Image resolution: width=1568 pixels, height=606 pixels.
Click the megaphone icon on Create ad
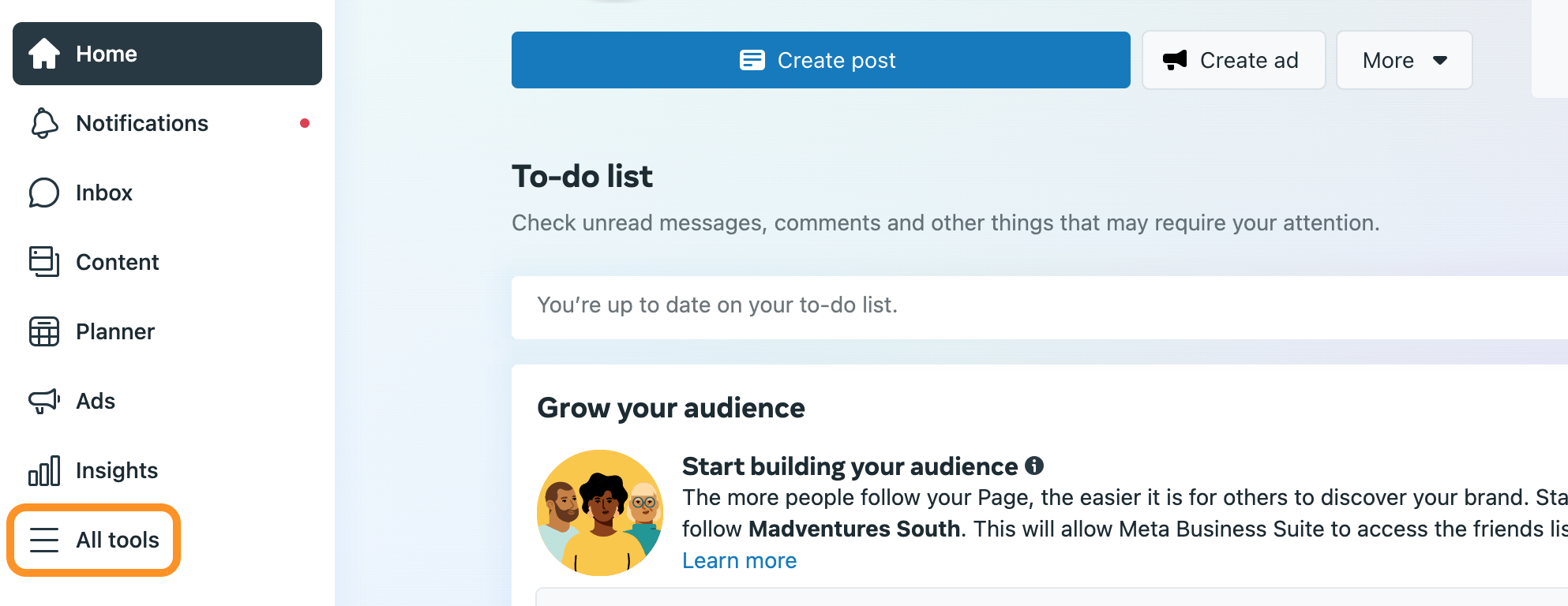pos(1175,60)
